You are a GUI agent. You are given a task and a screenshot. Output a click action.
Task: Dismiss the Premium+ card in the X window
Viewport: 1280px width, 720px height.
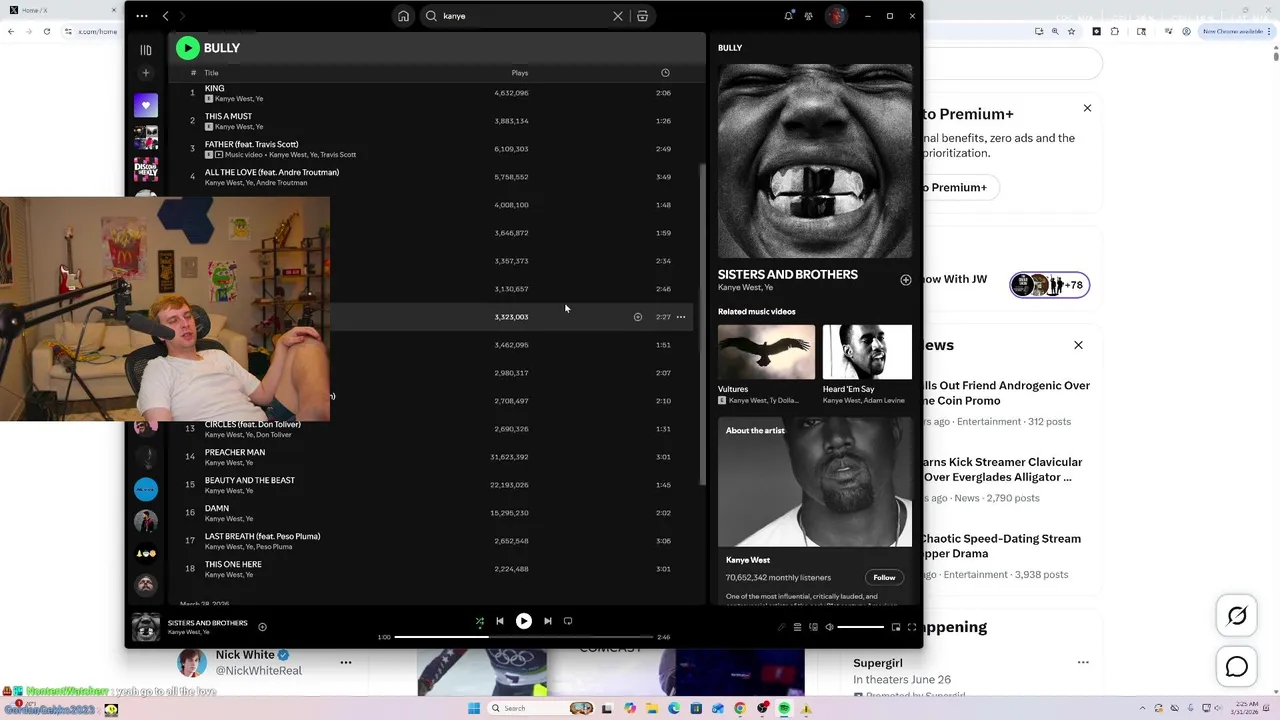tap(1087, 108)
